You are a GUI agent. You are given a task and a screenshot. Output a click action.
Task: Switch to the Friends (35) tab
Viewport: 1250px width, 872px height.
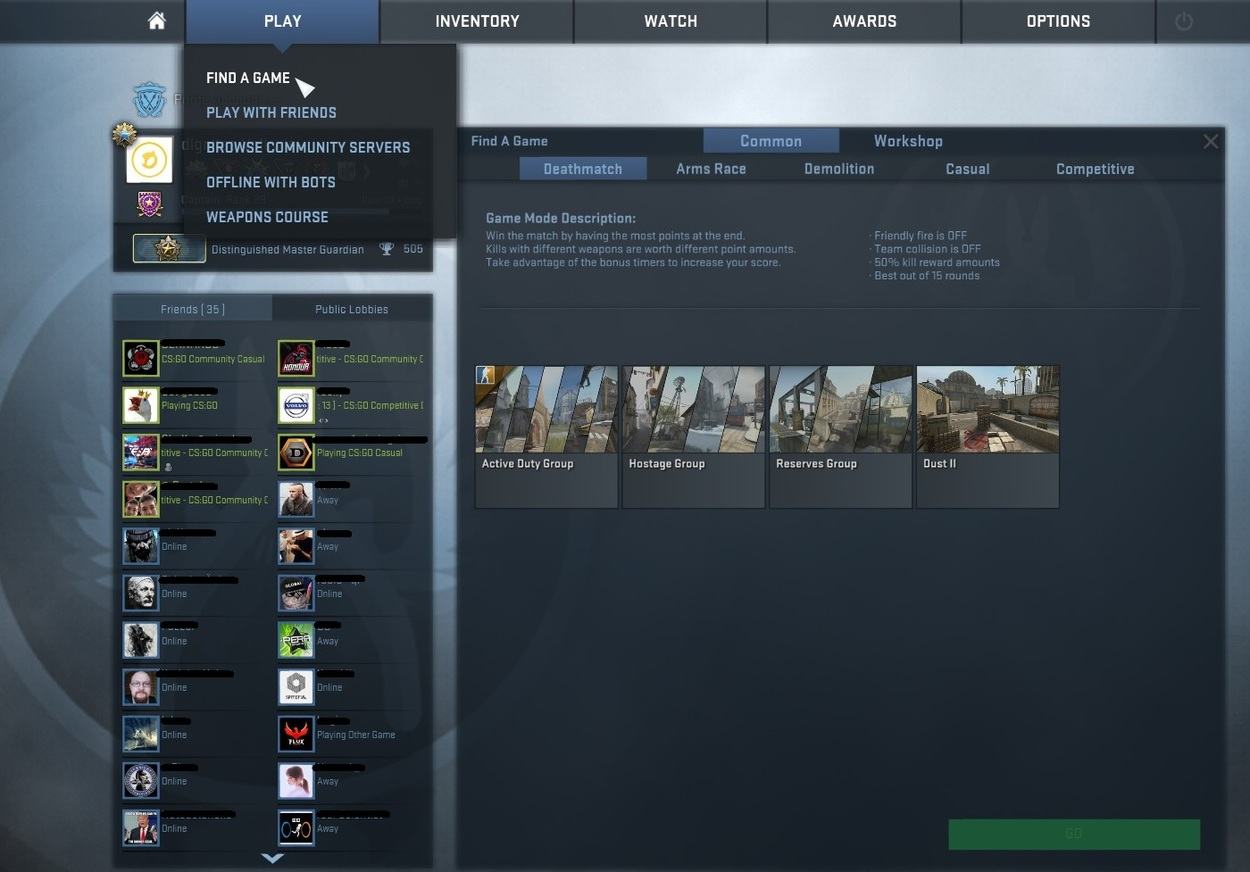(x=192, y=309)
